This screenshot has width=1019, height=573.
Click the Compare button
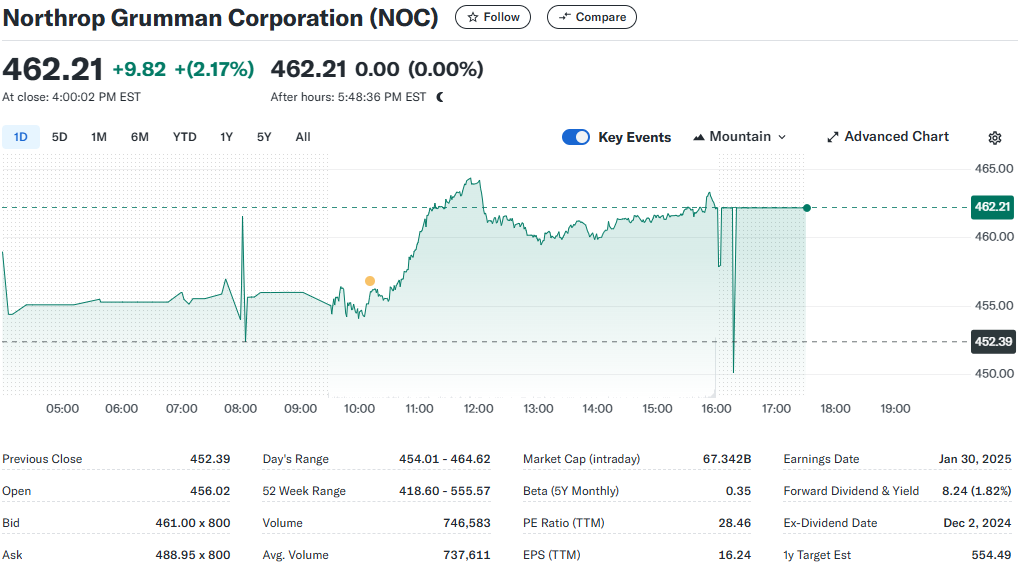591,17
